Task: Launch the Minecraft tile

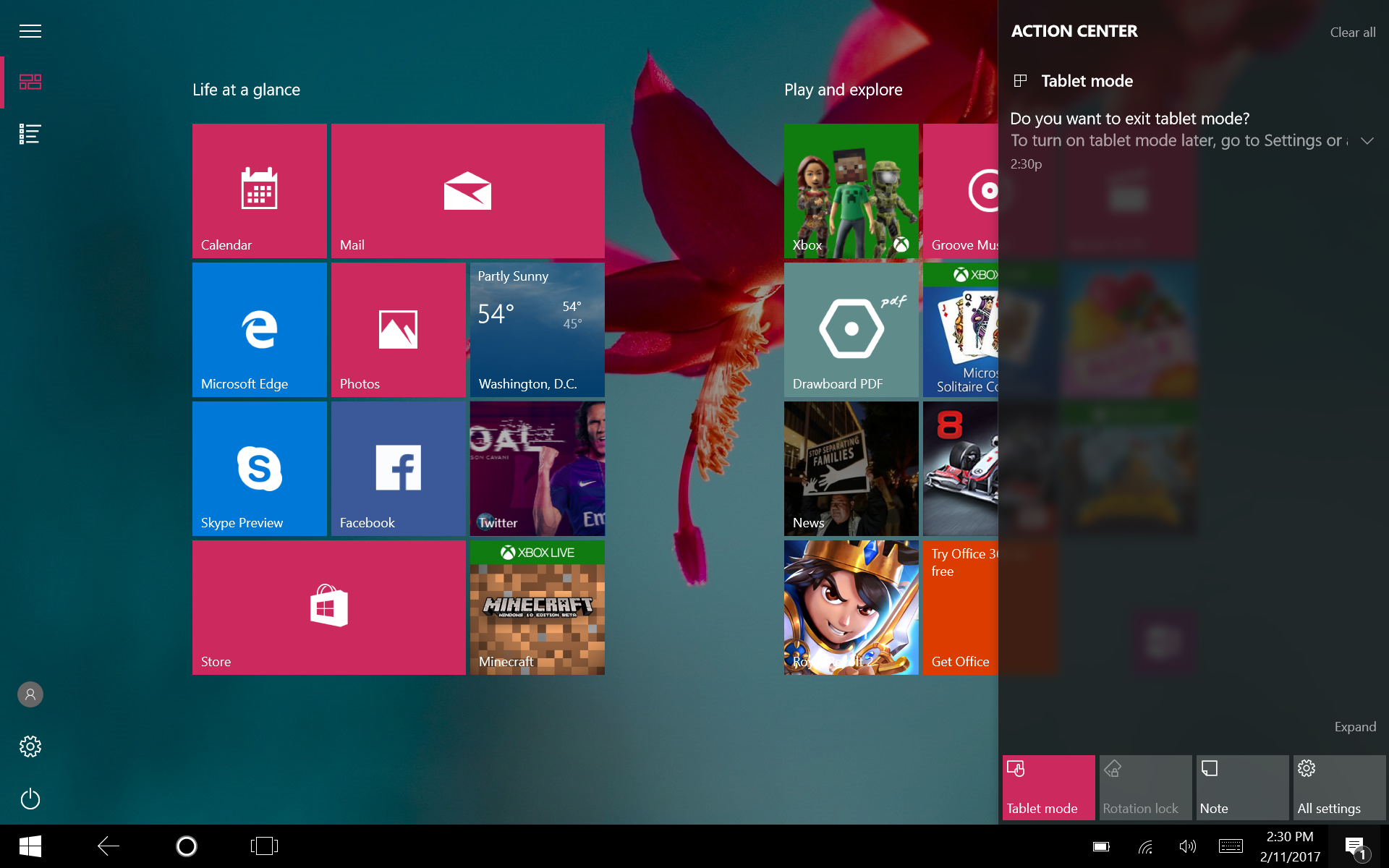Action: [537, 608]
